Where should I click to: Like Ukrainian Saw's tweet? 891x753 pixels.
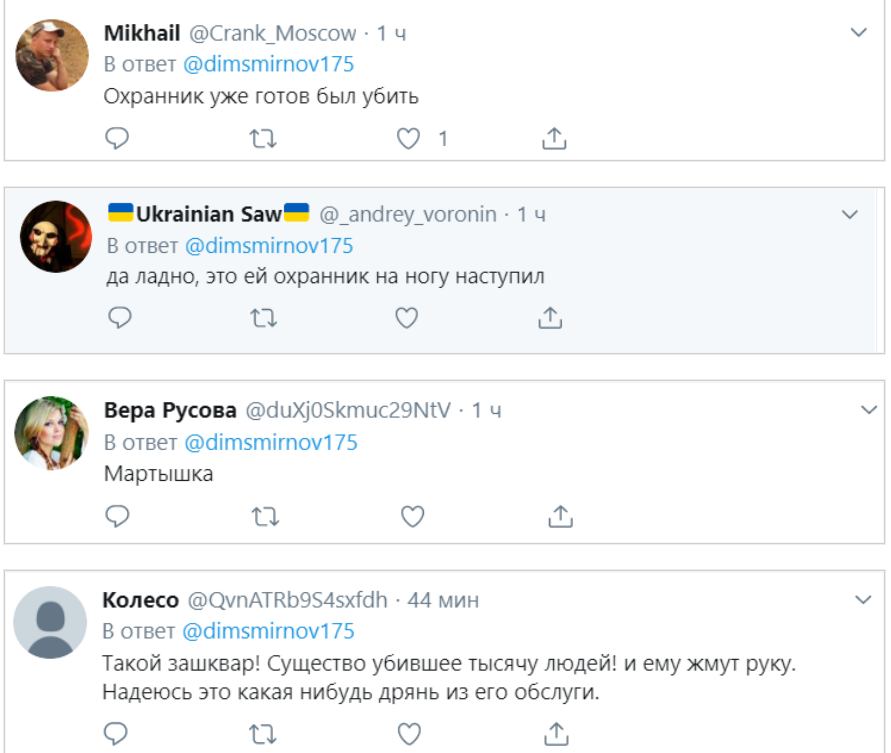407,318
